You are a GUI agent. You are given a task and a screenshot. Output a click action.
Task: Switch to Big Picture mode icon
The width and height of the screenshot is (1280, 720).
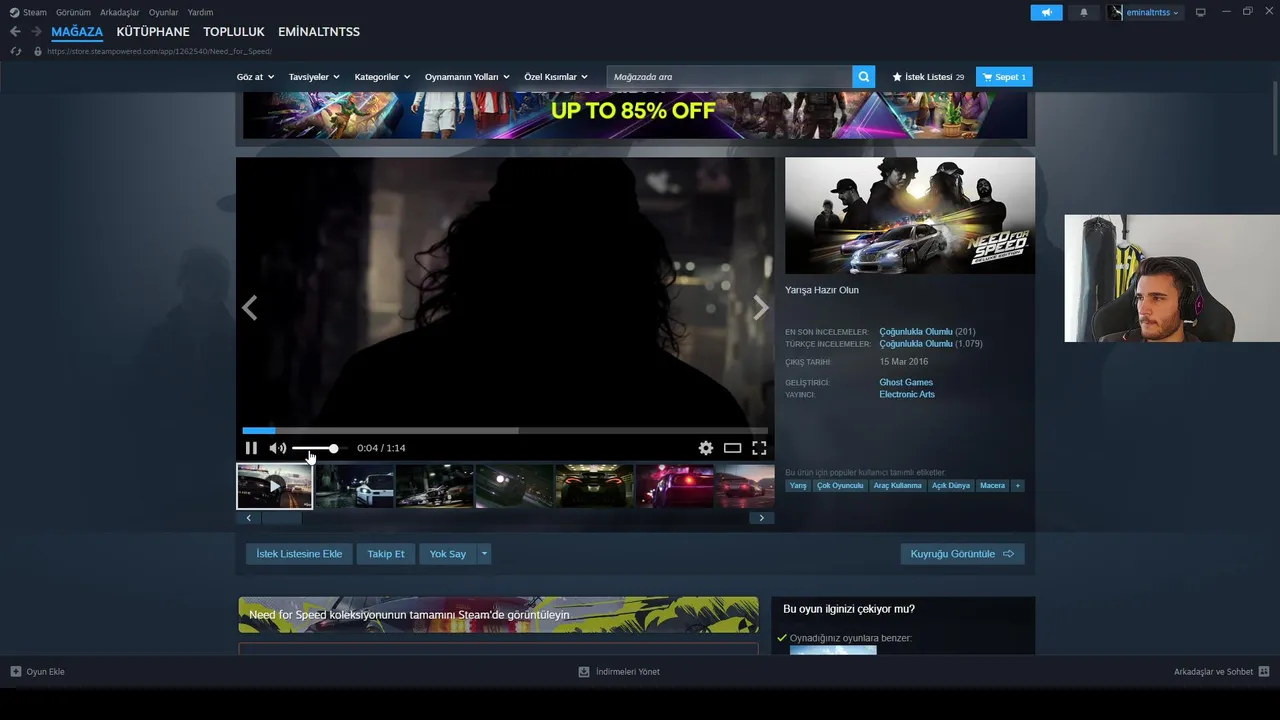point(1201,12)
